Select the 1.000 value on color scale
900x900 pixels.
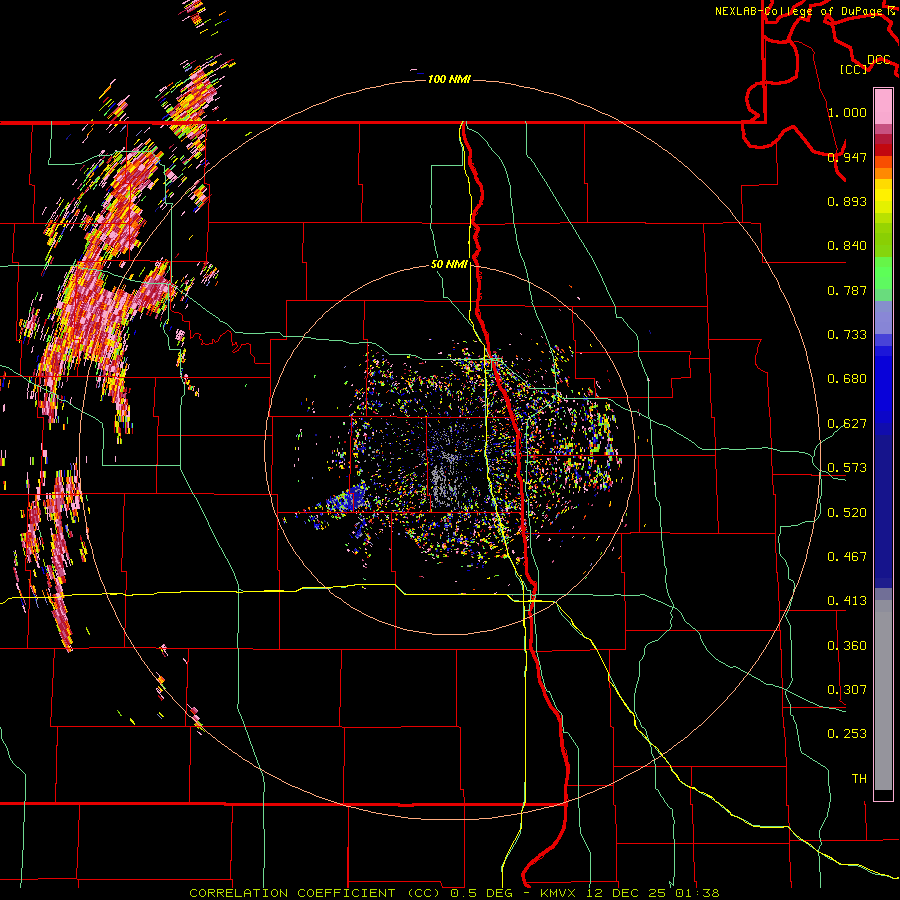(847, 112)
